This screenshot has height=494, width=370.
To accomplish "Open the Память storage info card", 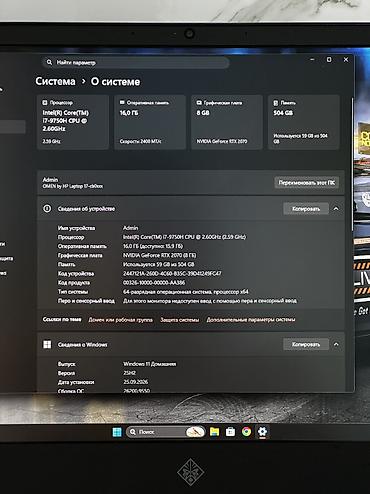I will click(x=304, y=122).
